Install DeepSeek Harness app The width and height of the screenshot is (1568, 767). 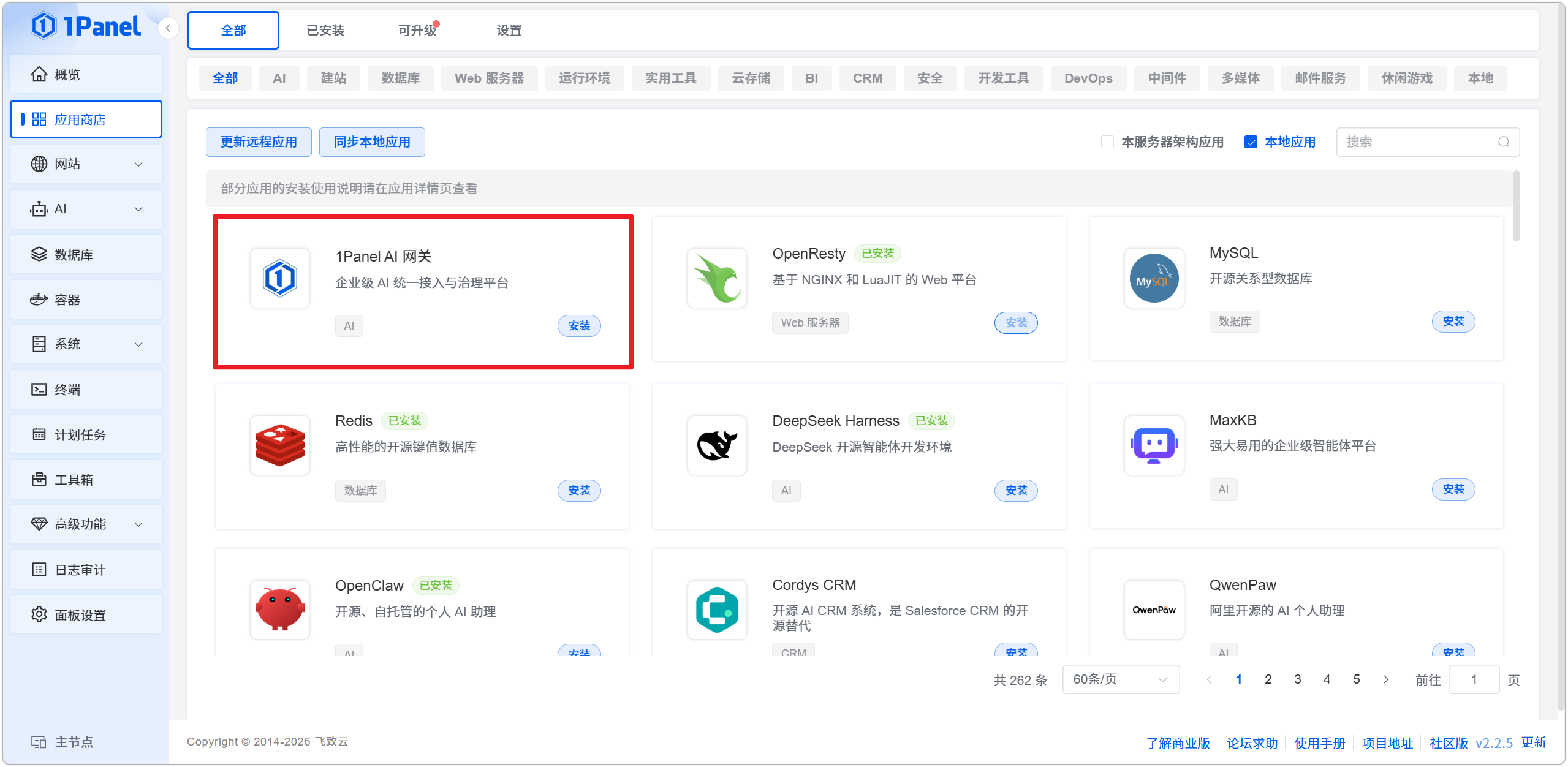click(x=1016, y=491)
